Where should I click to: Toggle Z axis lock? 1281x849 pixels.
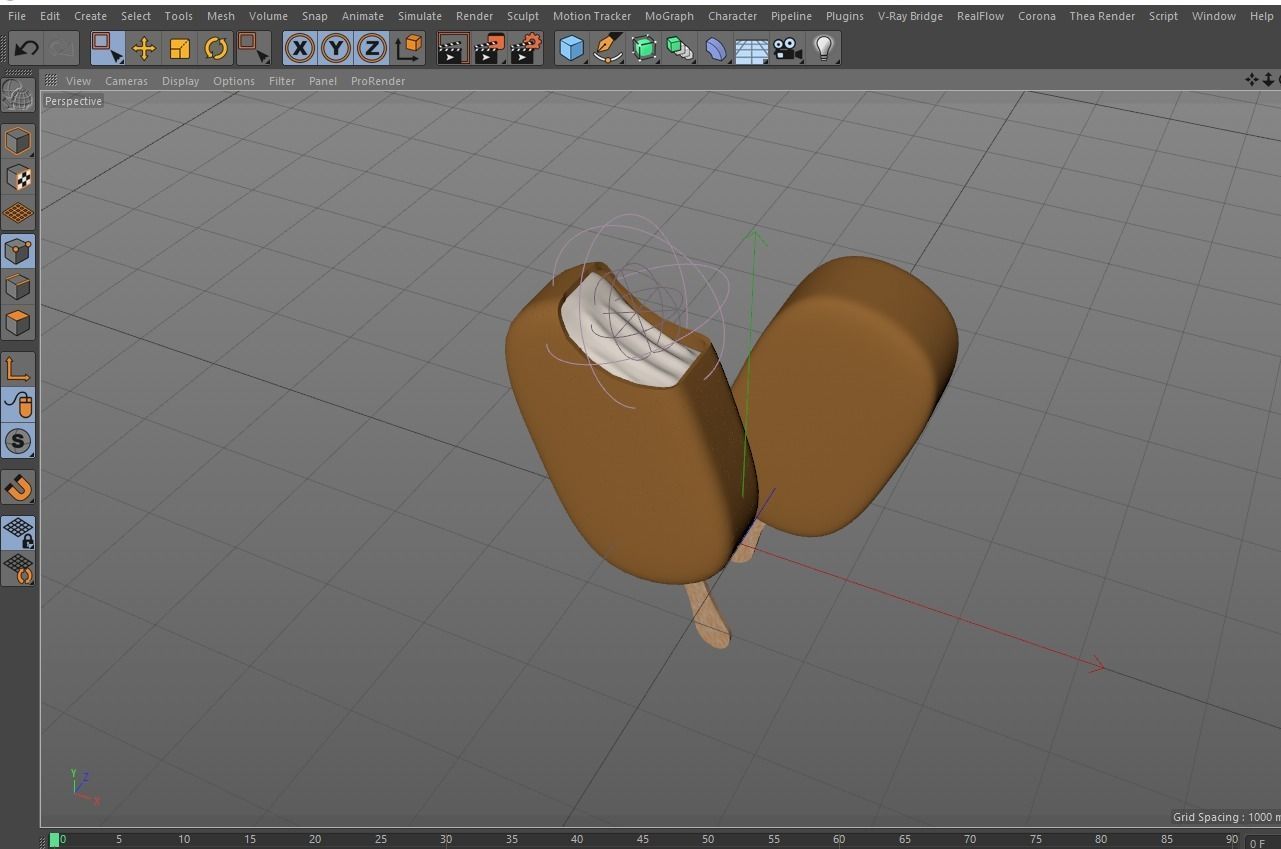click(x=372, y=48)
